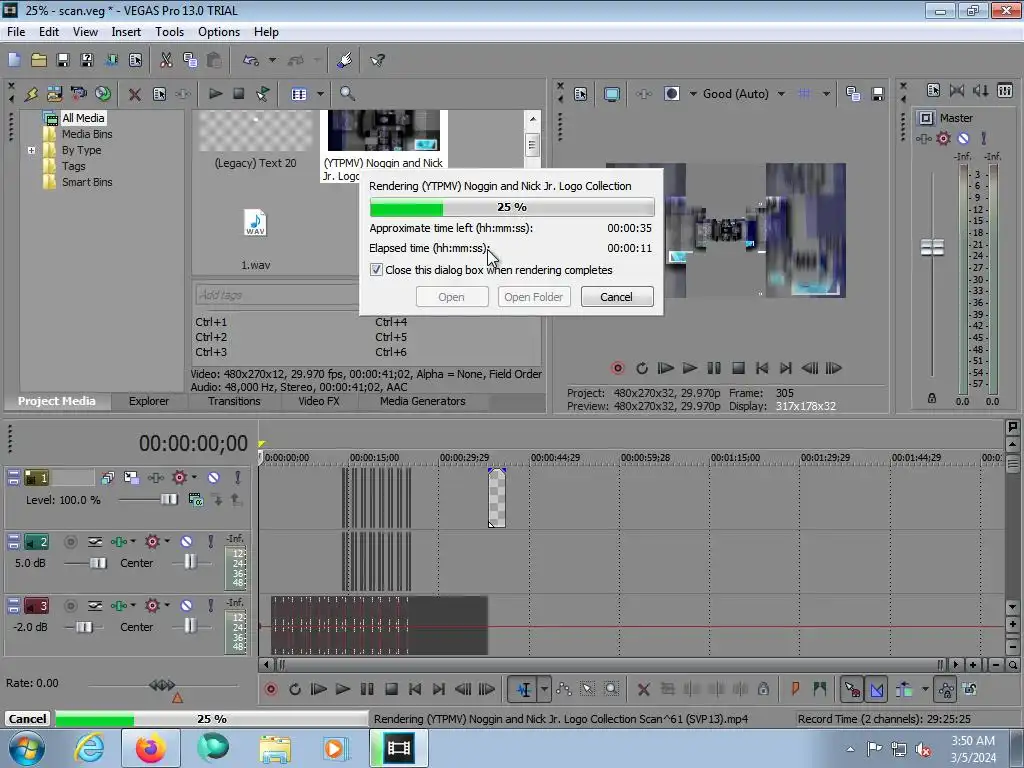Open the Project Media views dropdown arrow
The width and height of the screenshot is (1024, 768).
[x=320, y=94]
